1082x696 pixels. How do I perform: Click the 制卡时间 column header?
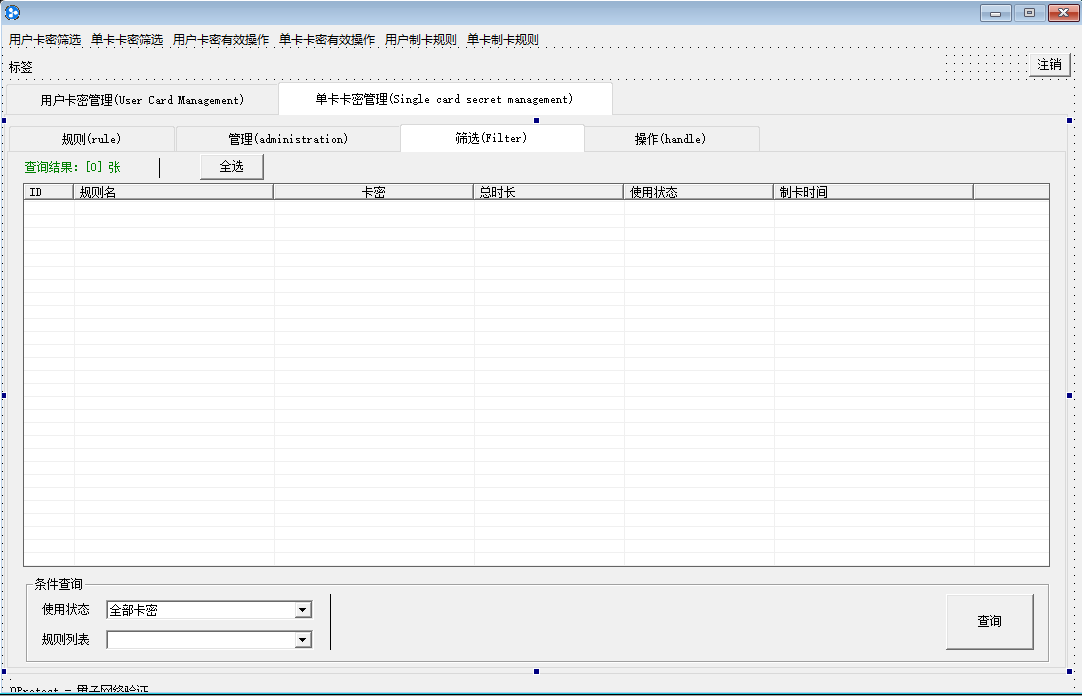point(872,192)
